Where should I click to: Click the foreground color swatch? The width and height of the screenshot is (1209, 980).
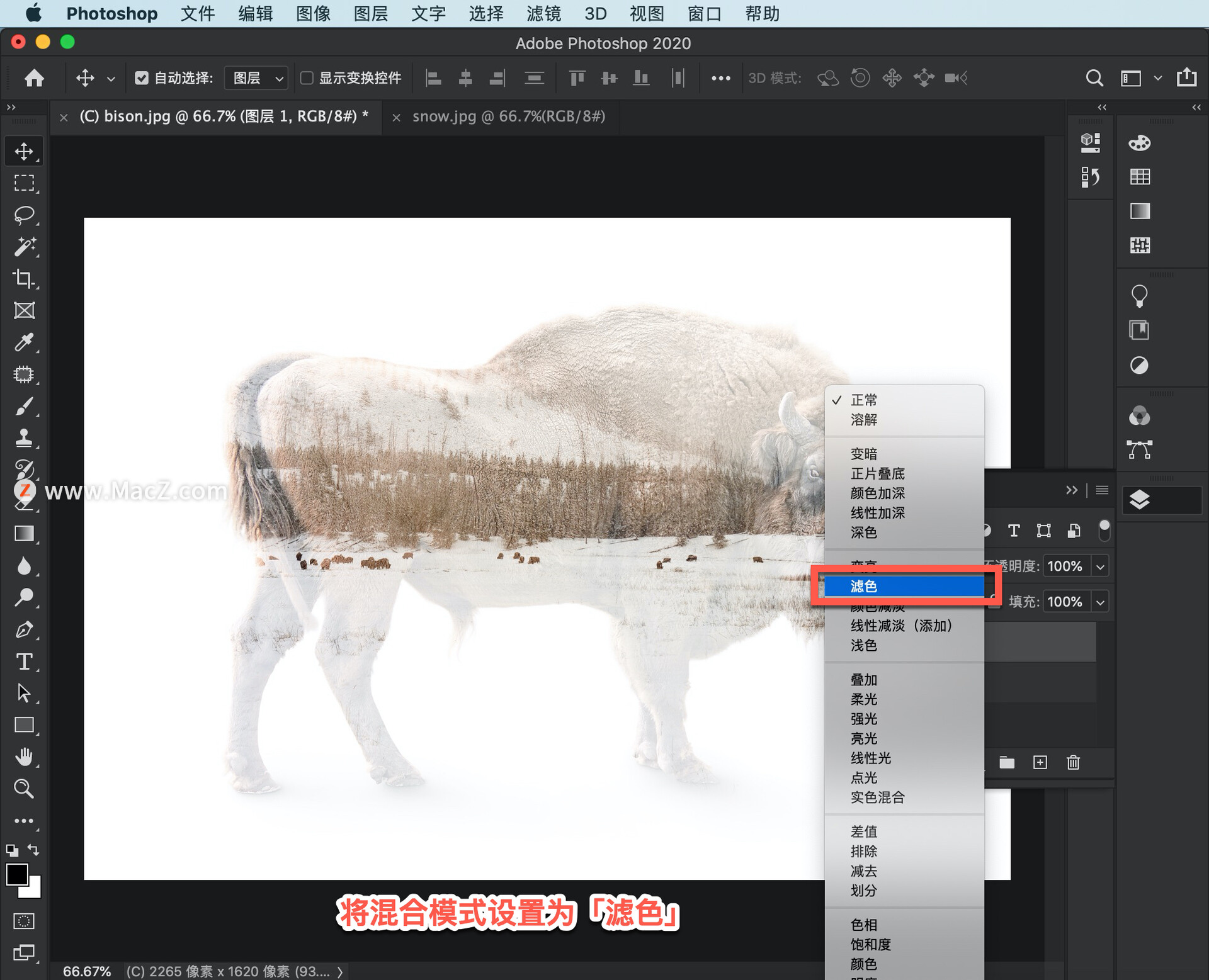coord(17,875)
